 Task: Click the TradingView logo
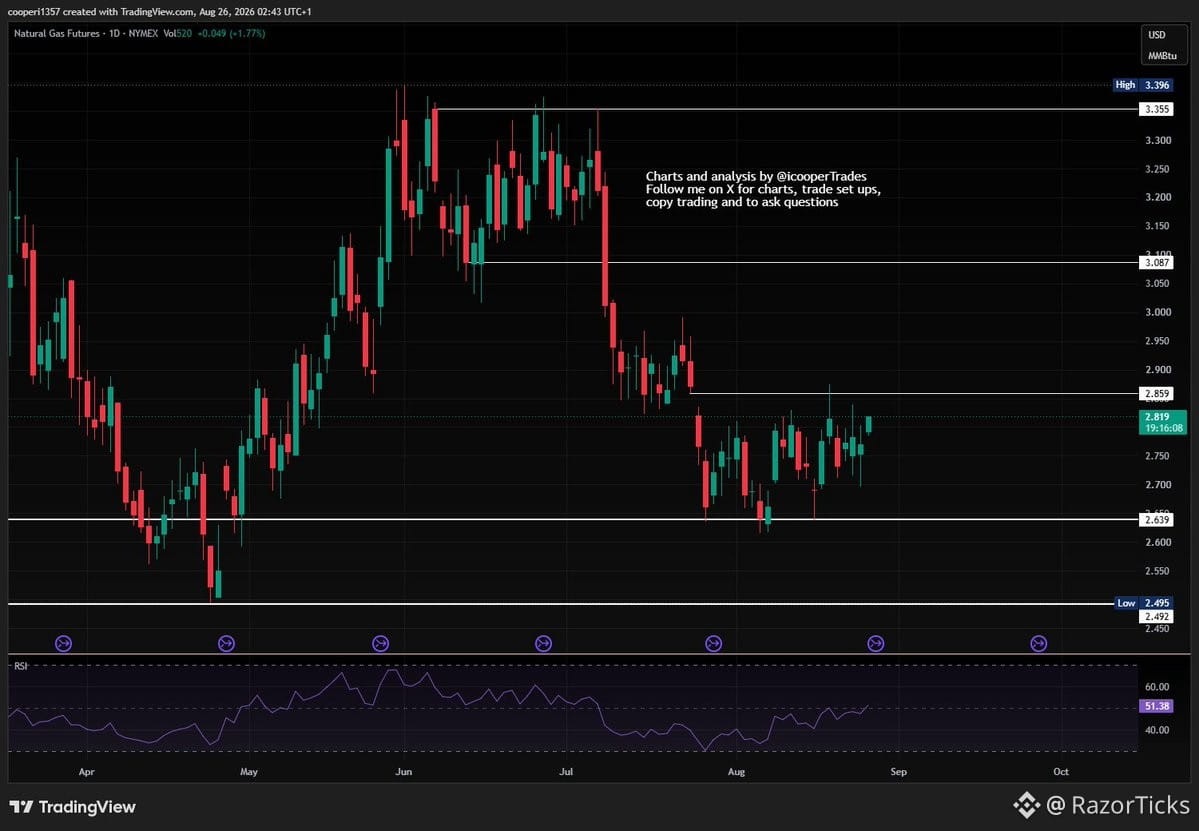tap(73, 807)
